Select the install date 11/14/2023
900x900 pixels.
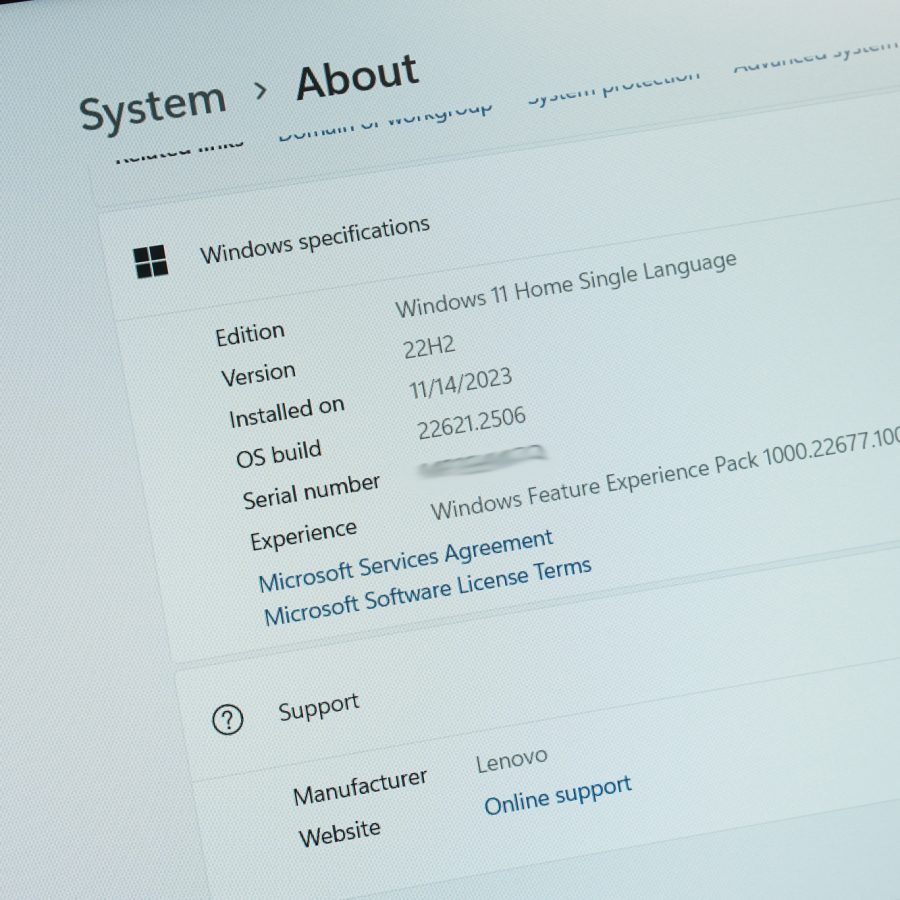click(460, 383)
